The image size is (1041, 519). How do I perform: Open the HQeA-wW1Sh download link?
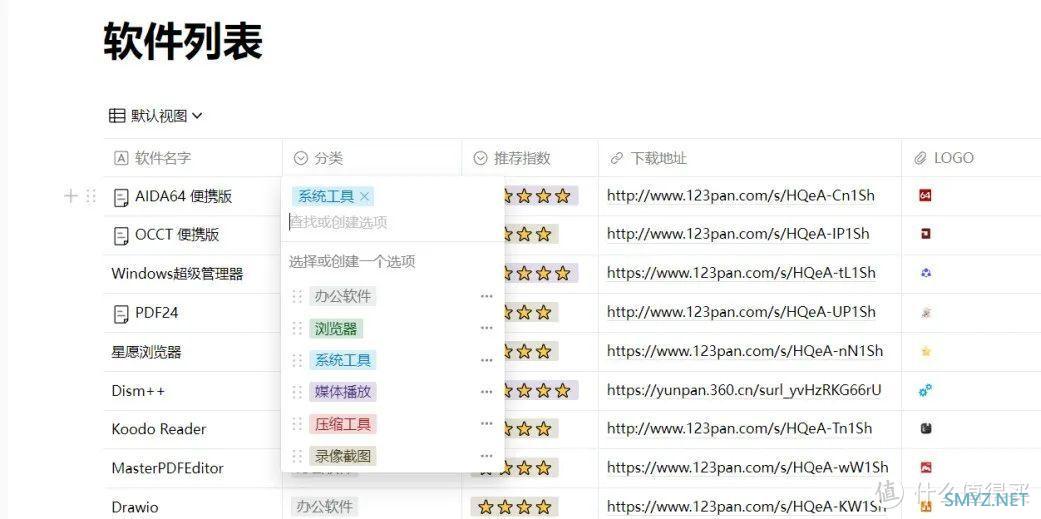coord(748,468)
